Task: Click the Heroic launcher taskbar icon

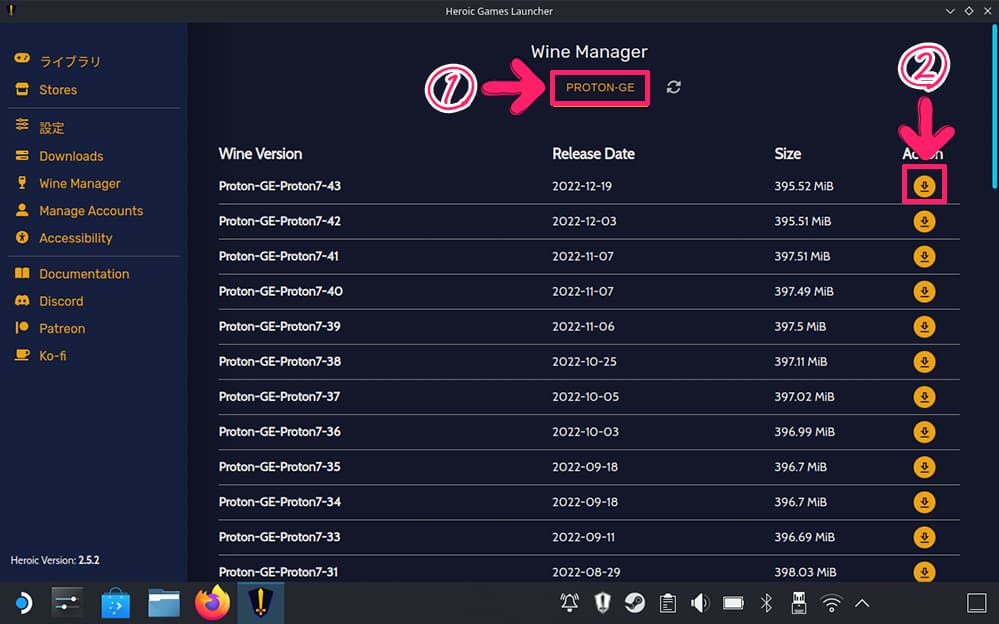Action: pos(261,602)
